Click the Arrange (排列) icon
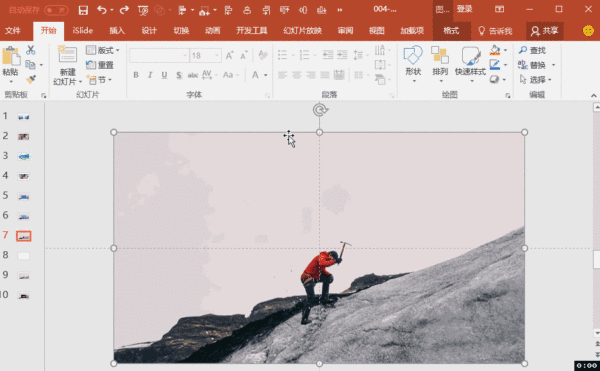 pos(440,63)
